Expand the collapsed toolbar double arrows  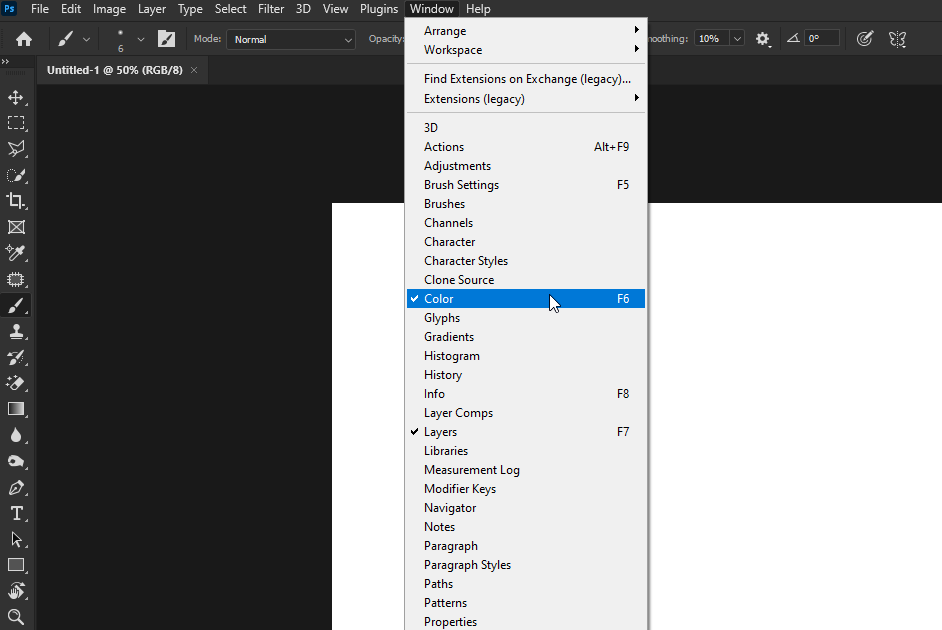[x=5, y=61]
